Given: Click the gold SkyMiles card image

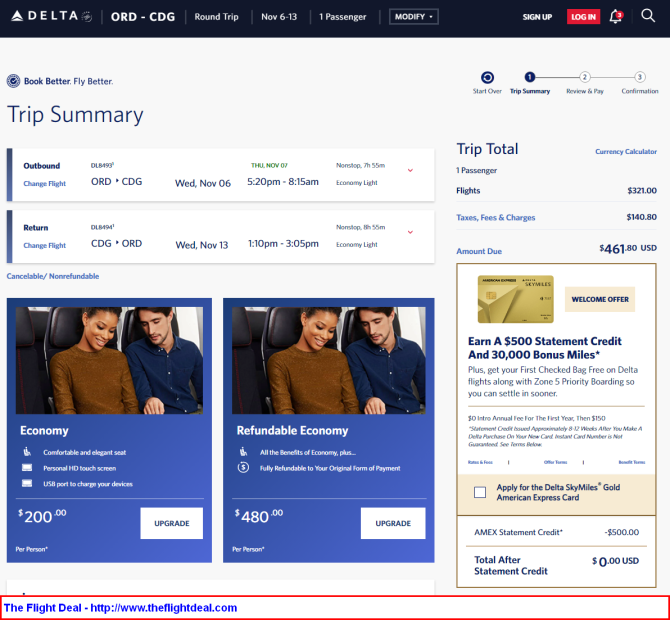Looking at the screenshot, I should pyautogui.click(x=516, y=299).
